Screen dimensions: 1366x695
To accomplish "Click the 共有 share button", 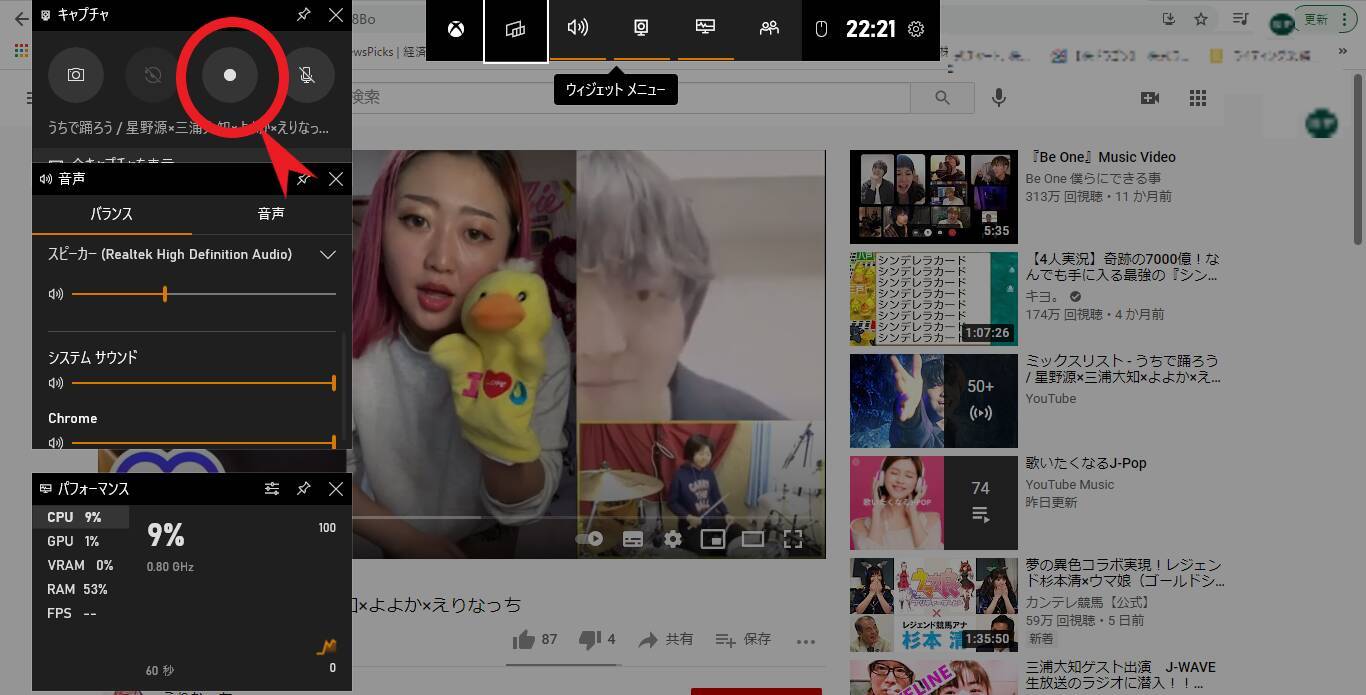I will pyautogui.click(x=666, y=639).
